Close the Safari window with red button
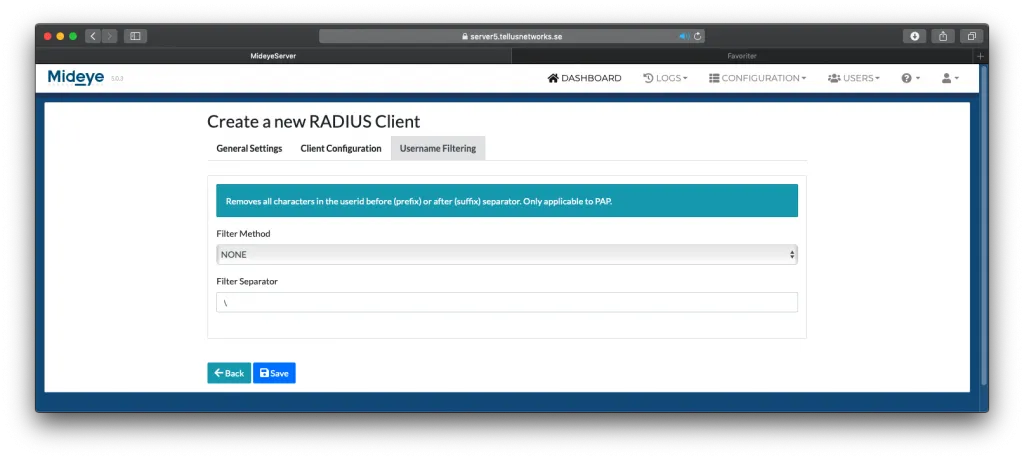1024x459 pixels. [x=48, y=37]
